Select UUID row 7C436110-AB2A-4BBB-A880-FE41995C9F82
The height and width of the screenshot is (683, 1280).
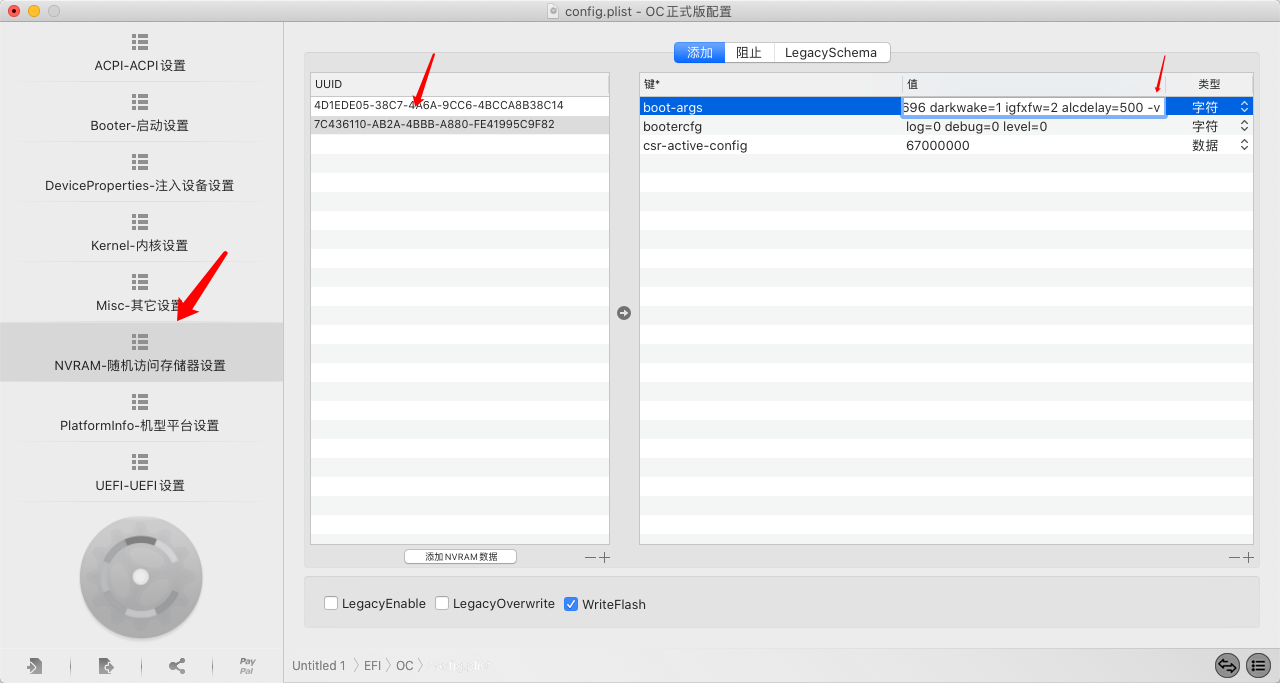tap(459, 125)
